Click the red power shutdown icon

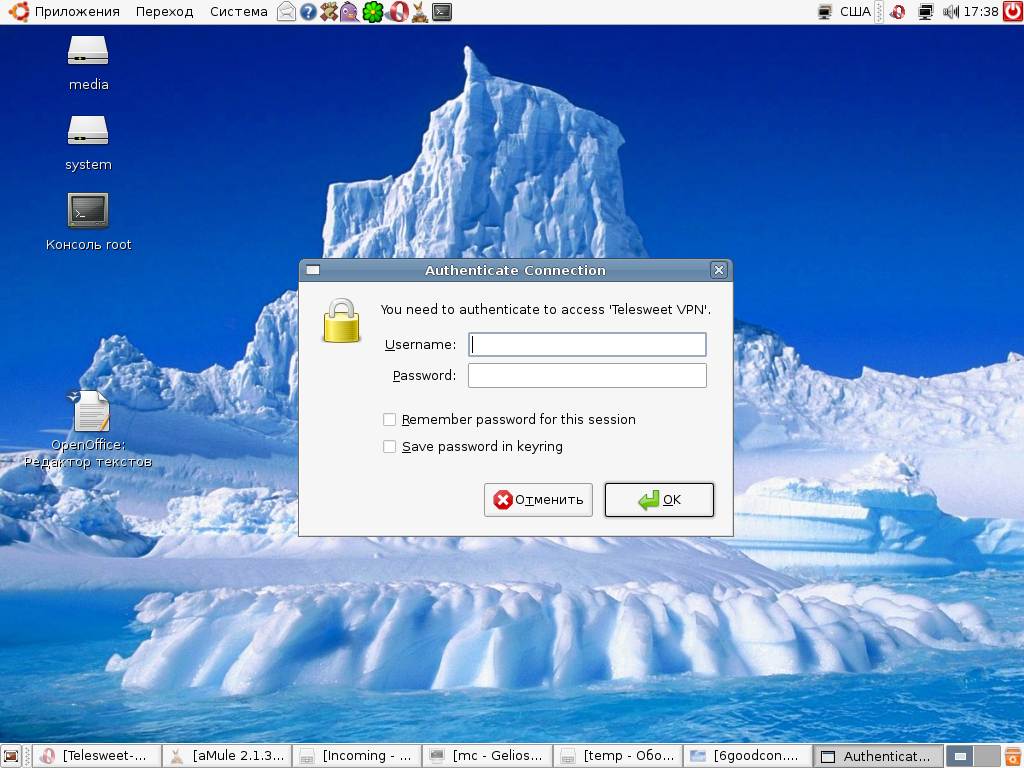[x=1012, y=12]
